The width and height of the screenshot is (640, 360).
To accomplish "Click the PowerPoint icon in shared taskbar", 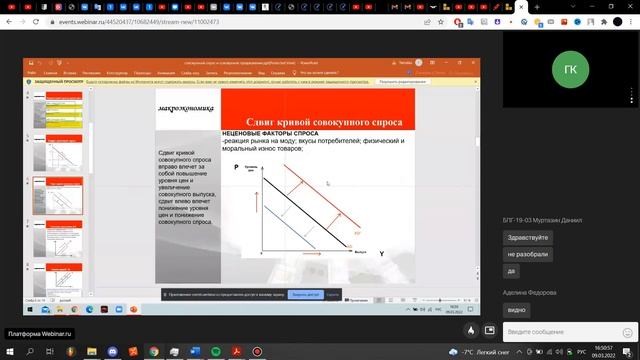I will click(133, 309).
